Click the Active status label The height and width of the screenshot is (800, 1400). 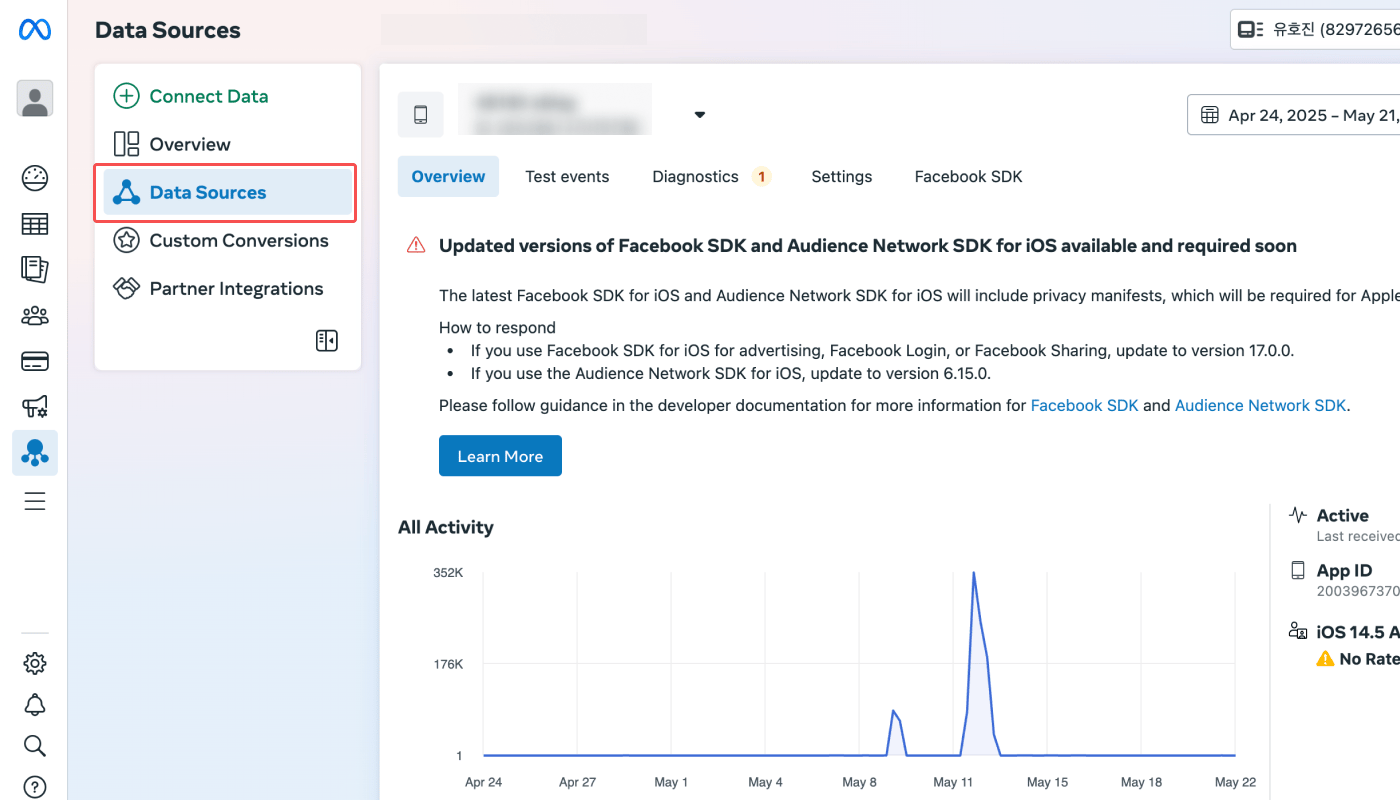coord(1342,516)
